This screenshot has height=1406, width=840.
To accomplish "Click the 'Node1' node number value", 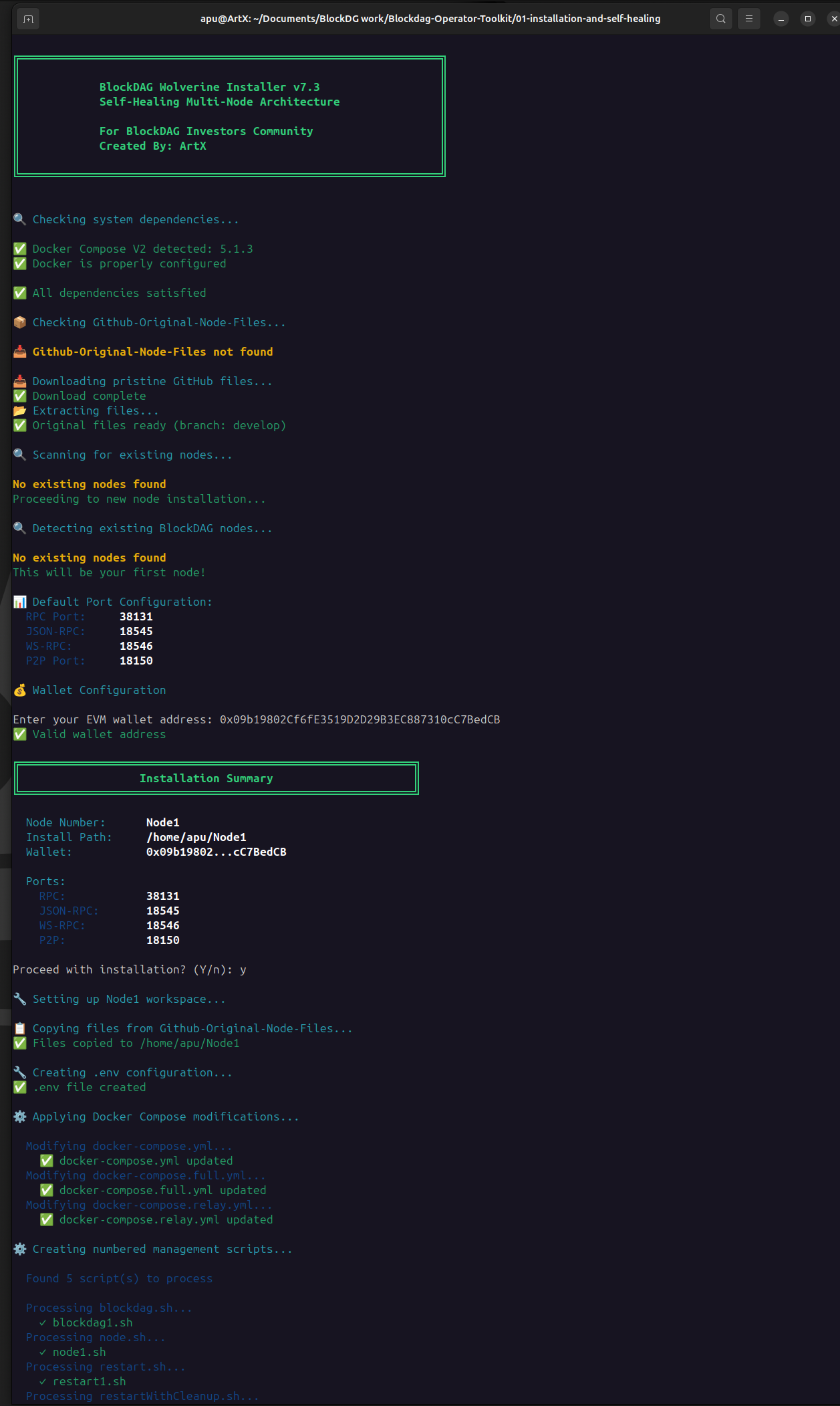I will [162, 822].
